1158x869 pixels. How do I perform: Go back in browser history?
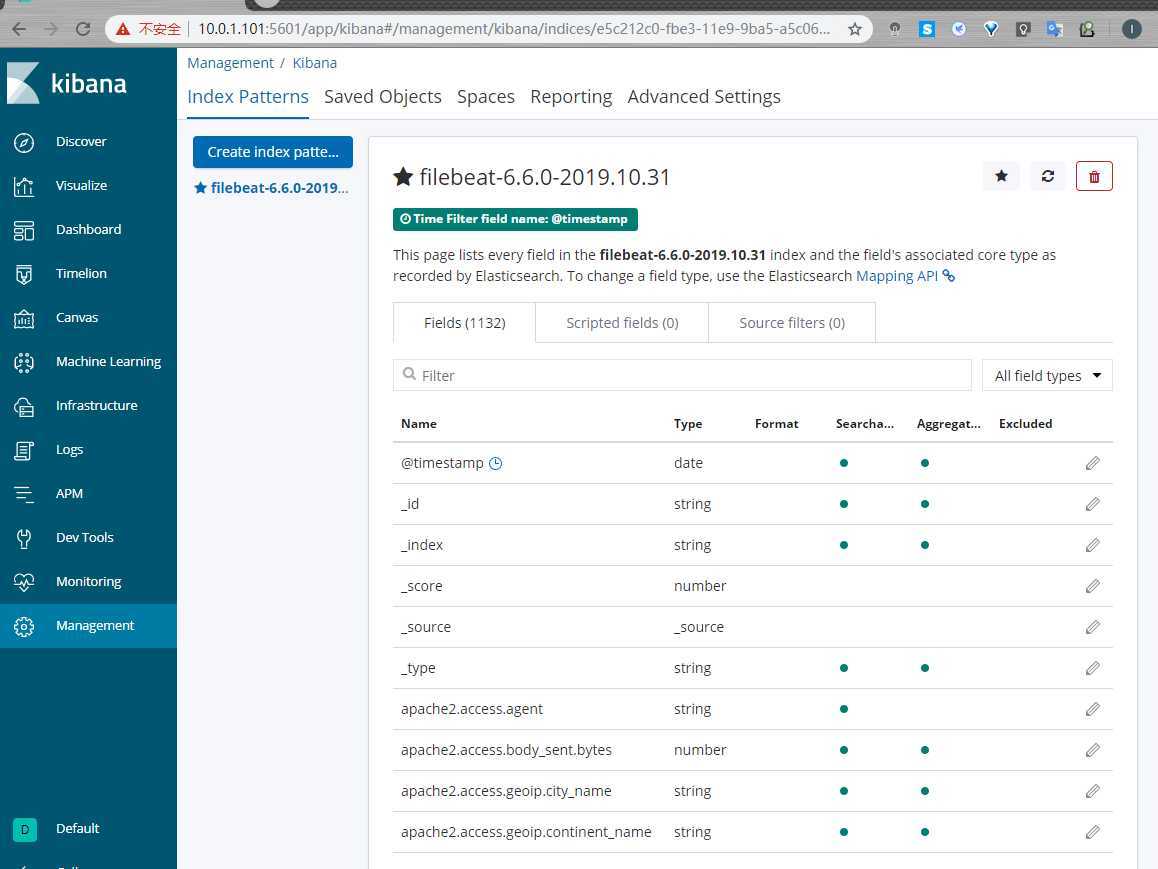19,29
